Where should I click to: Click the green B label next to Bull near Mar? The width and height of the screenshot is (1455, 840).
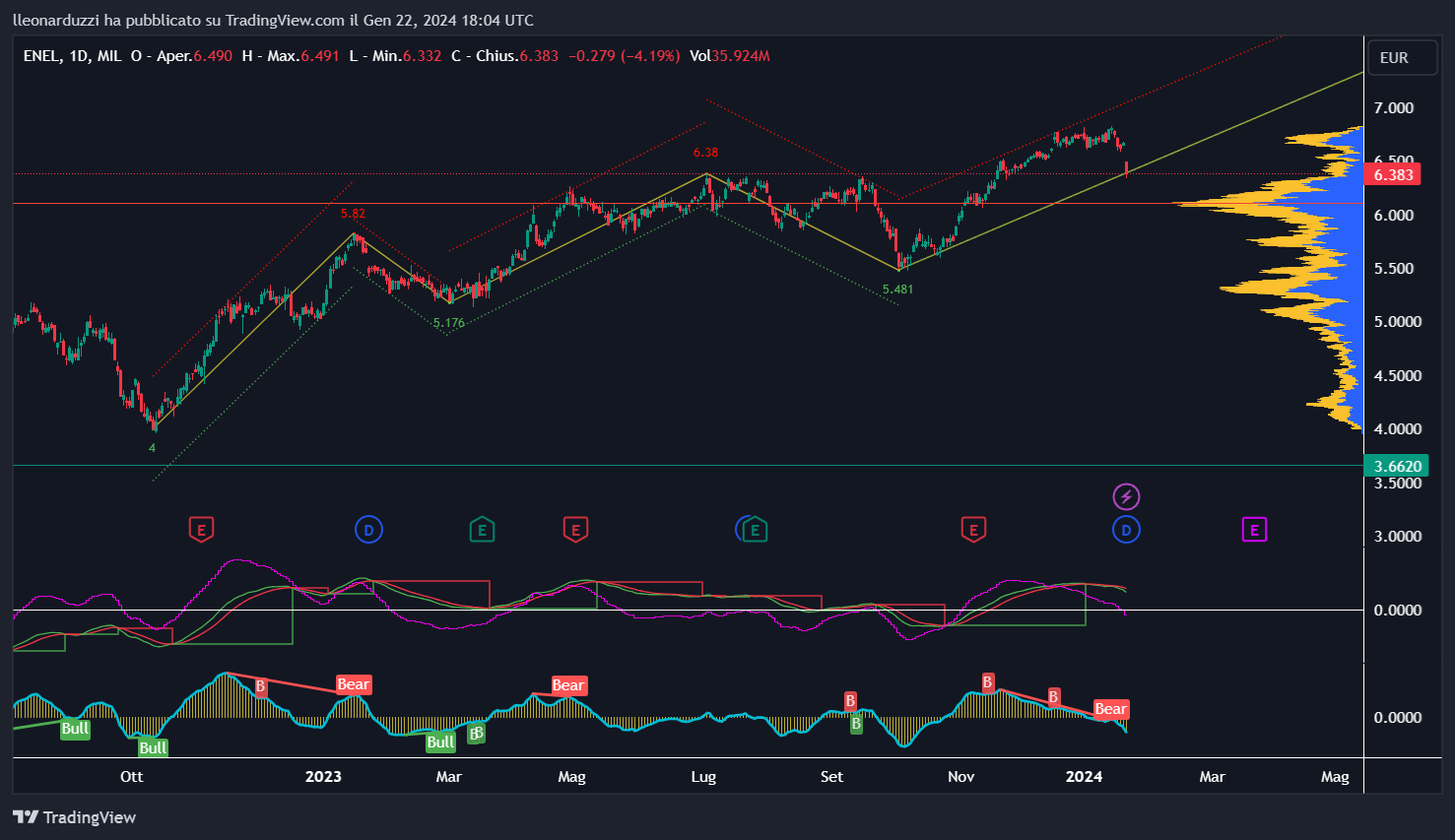477,734
